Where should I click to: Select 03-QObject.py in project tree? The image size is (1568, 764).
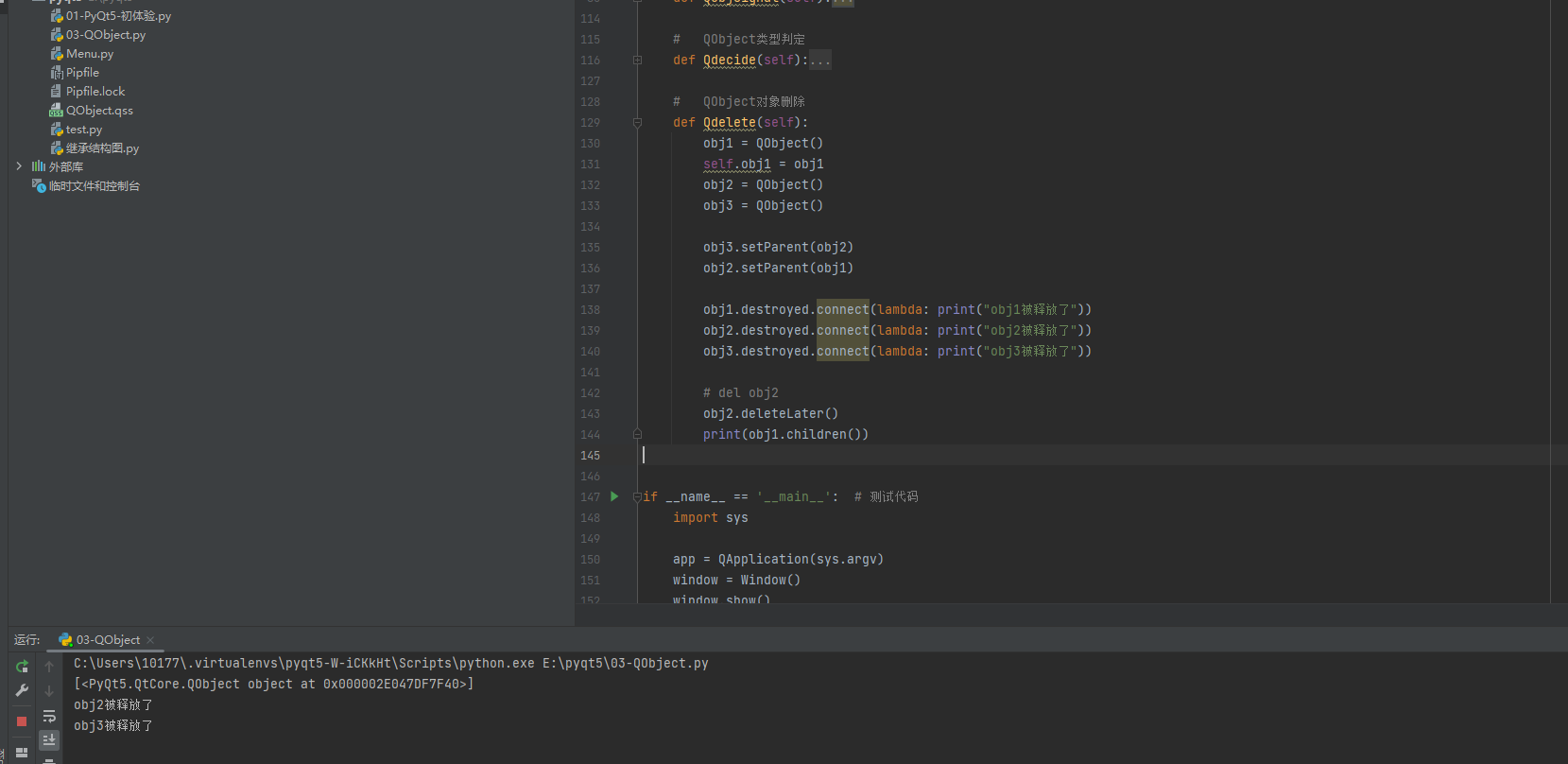(x=106, y=35)
